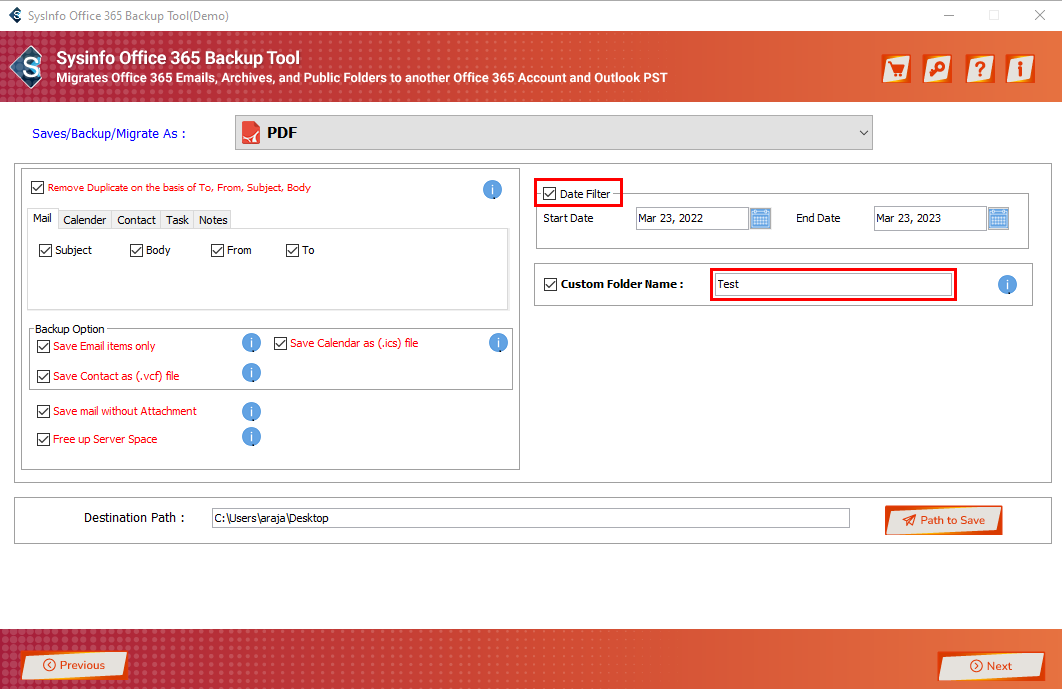
Task: Select the Contact tab
Action: point(136,220)
